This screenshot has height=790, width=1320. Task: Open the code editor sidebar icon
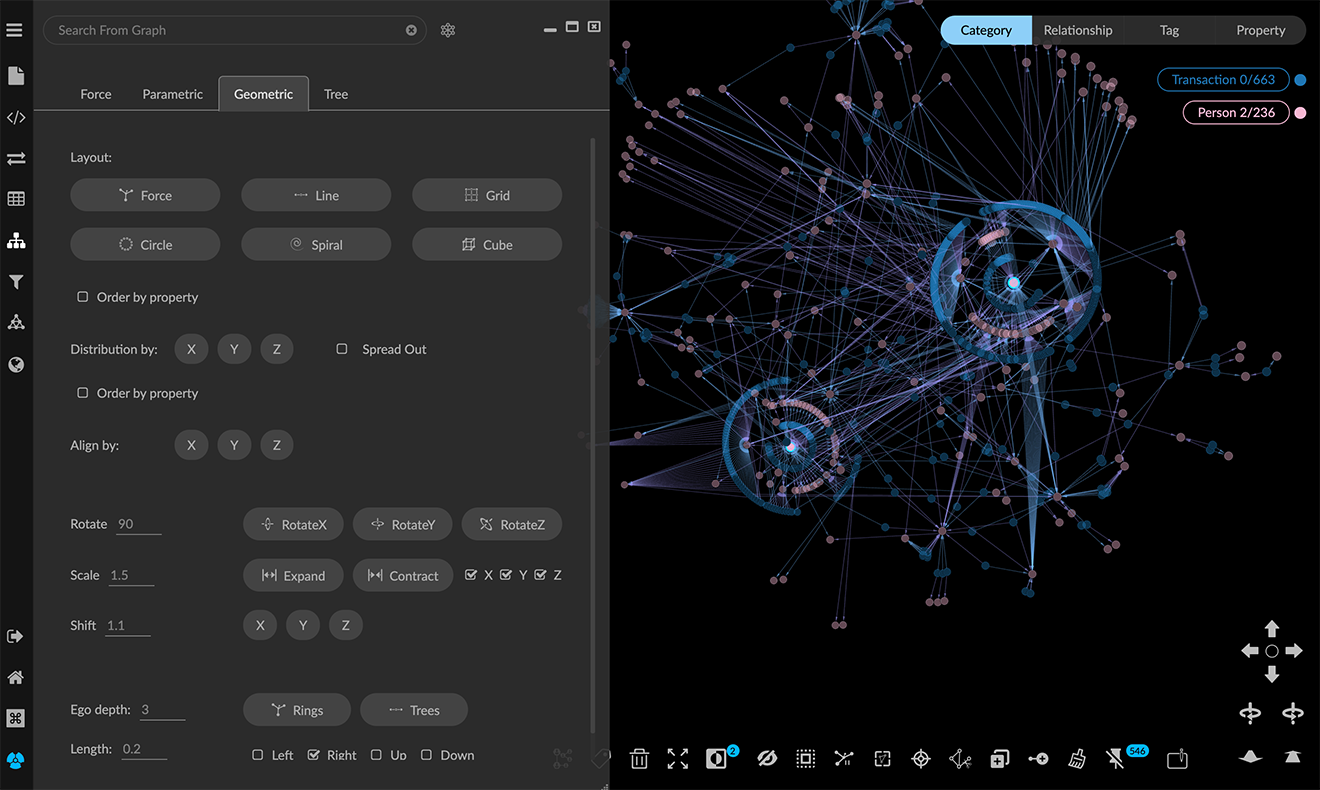tap(16, 117)
